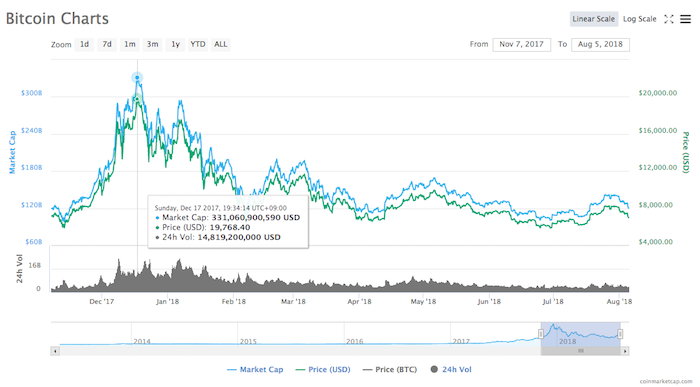700x387 pixels.
Task: Toggle Price (USD) series in legend
Action: click(323, 370)
